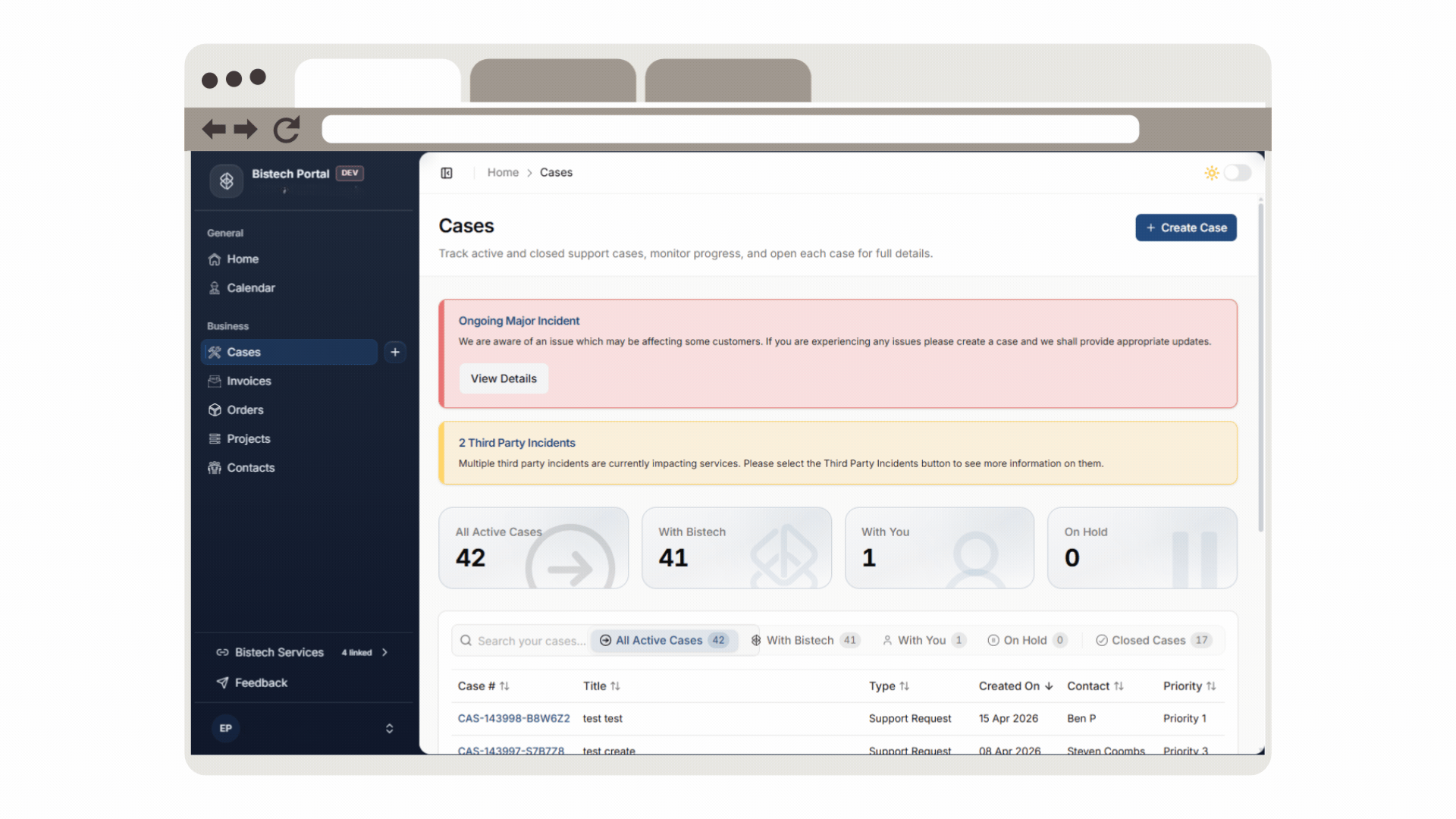Click the Feedback link
Image resolution: width=1456 pixels, height=819 pixels.
(261, 683)
